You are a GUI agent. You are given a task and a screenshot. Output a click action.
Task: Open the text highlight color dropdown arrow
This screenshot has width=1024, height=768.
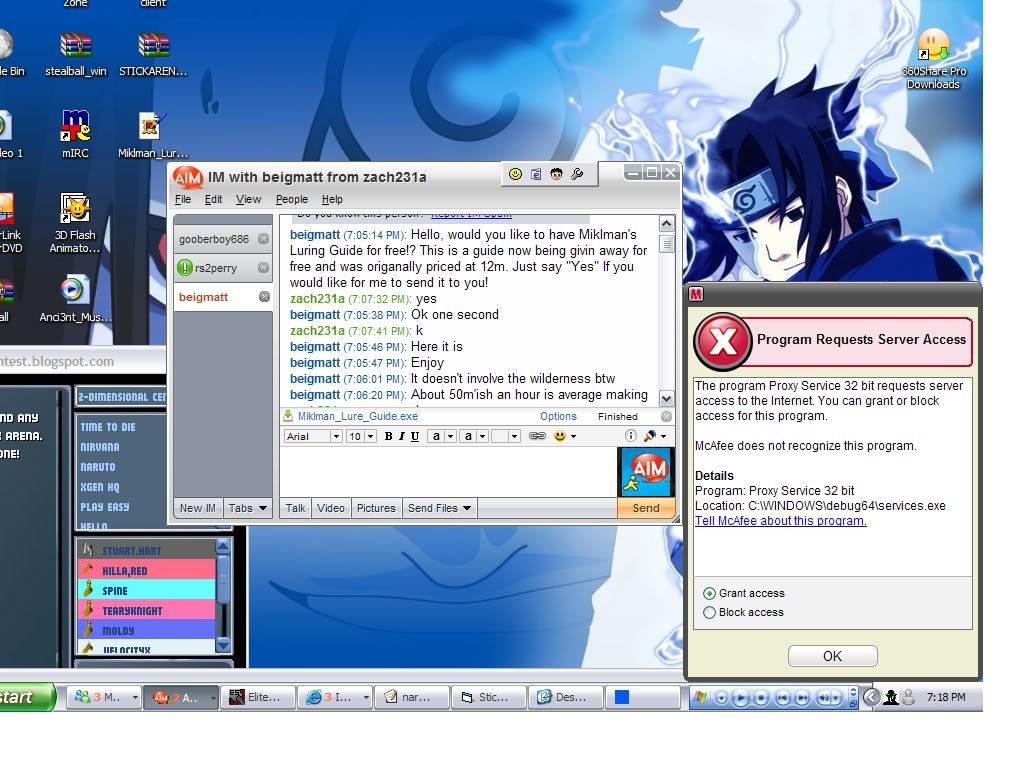(483, 436)
